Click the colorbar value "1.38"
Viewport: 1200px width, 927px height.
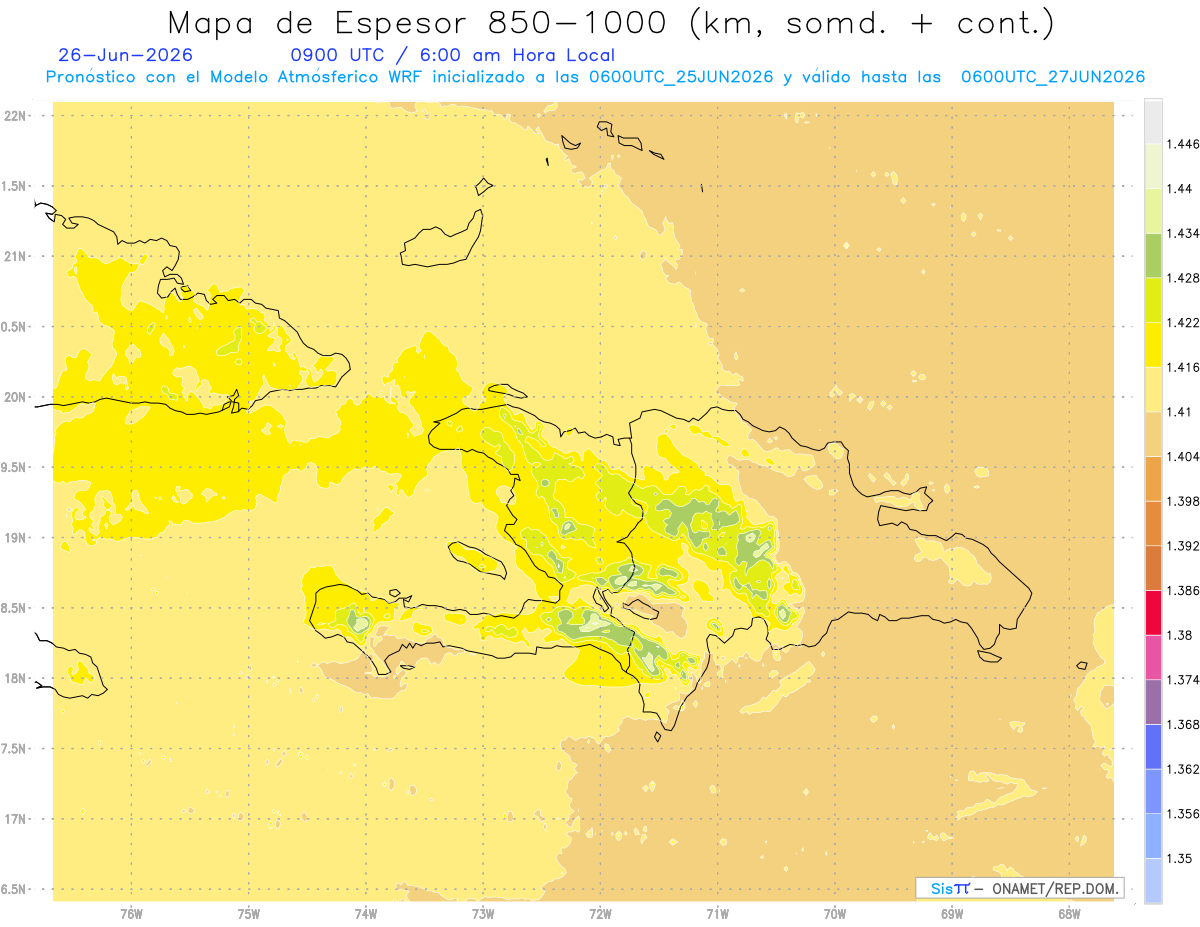coord(1180,635)
